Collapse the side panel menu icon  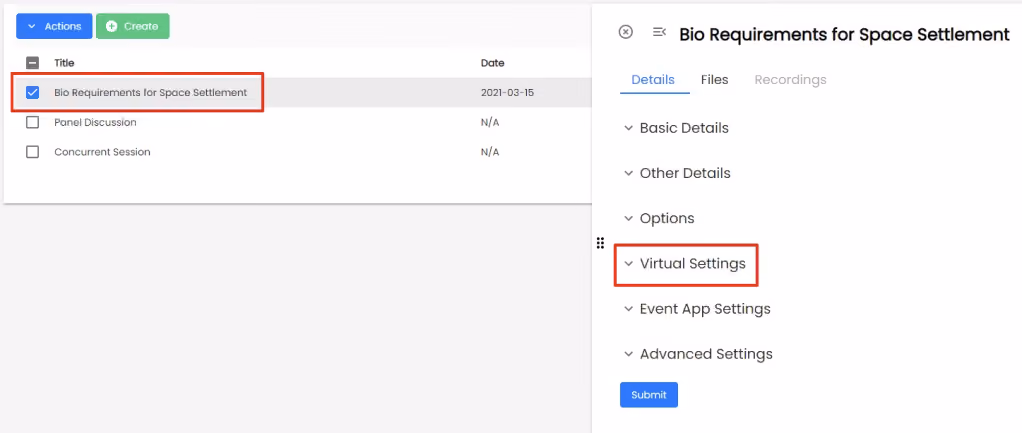659,32
